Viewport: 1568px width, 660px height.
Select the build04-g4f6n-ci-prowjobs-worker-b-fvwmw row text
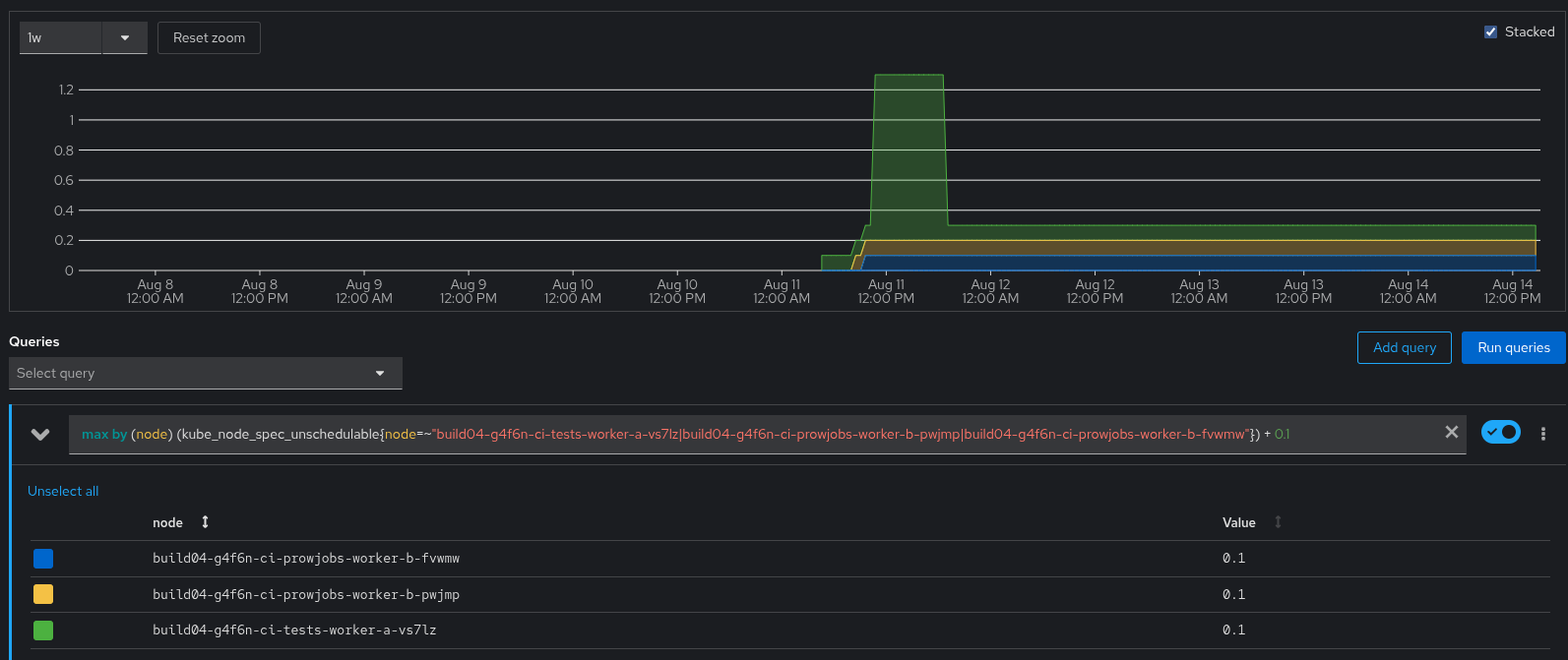coord(306,559)
